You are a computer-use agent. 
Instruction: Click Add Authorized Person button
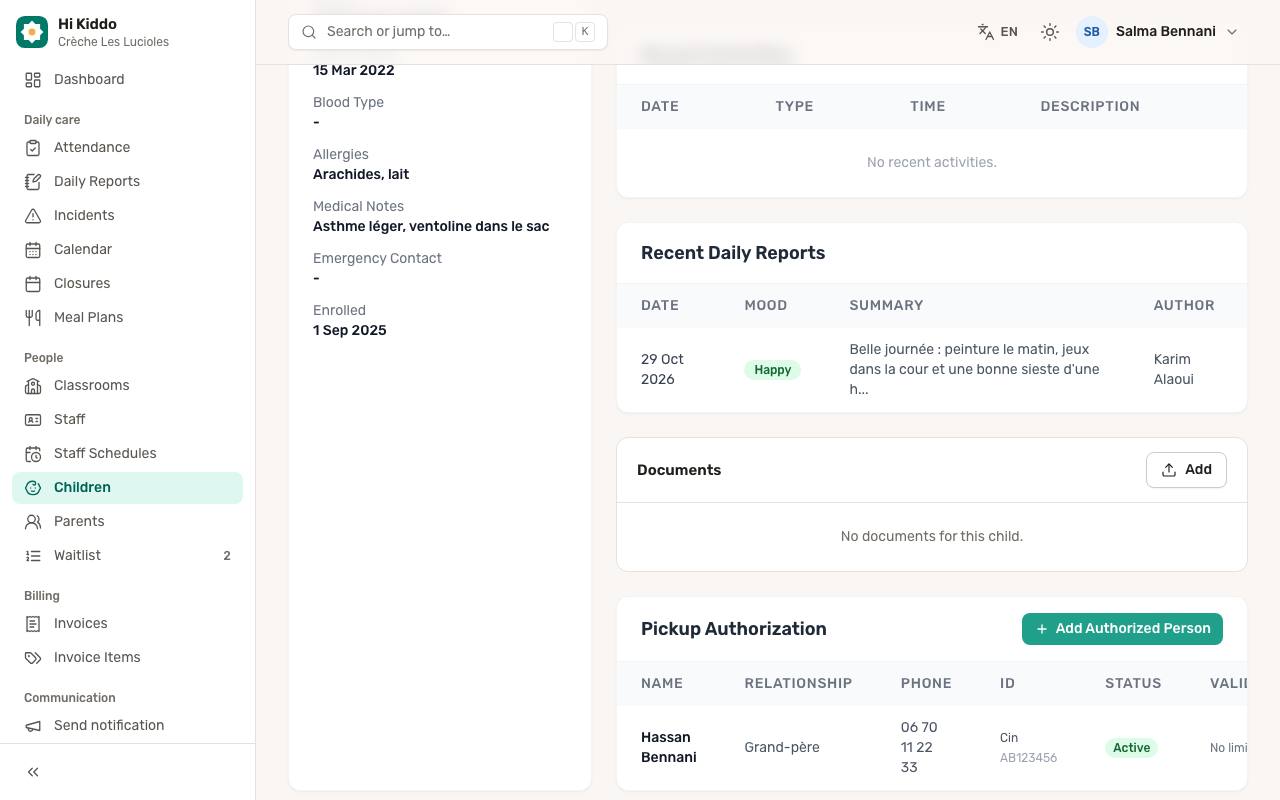(1122, 629)
